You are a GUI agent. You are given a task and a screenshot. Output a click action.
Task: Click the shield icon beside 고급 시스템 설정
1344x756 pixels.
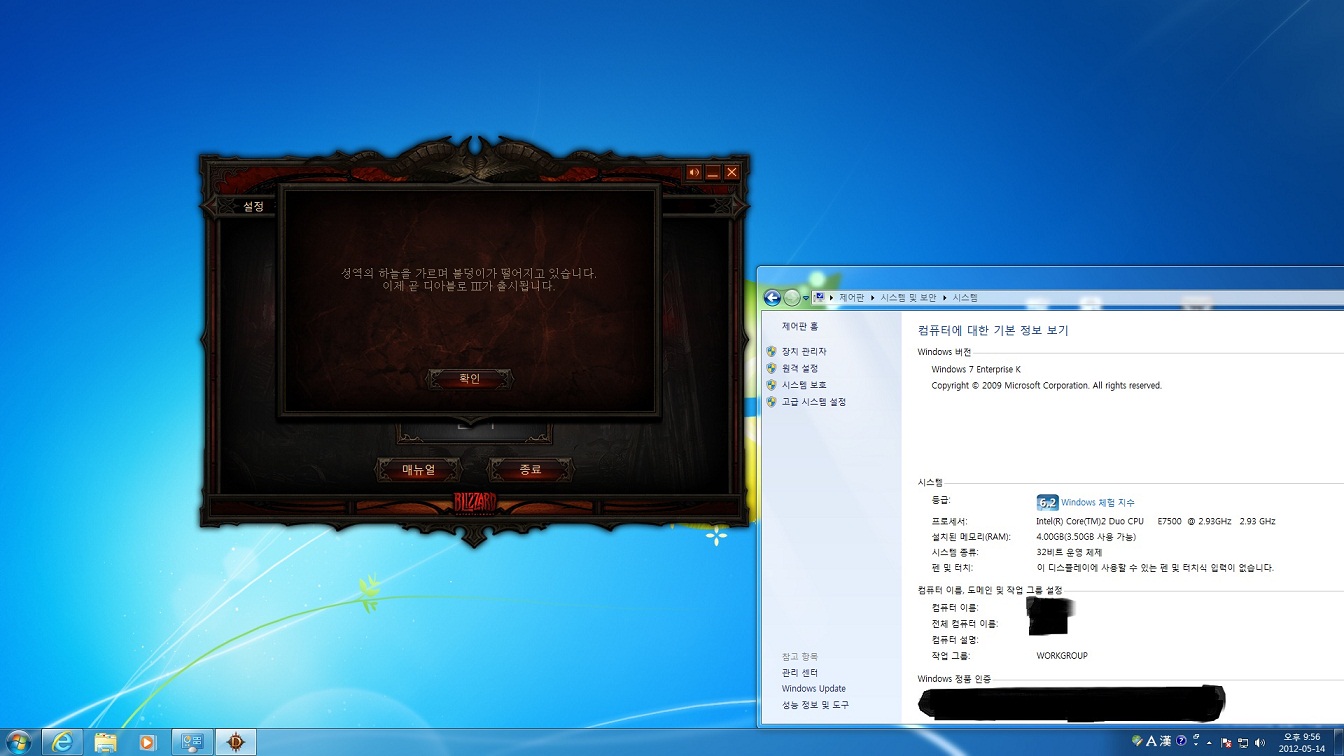pyautogui.click(x=771, y=402)
